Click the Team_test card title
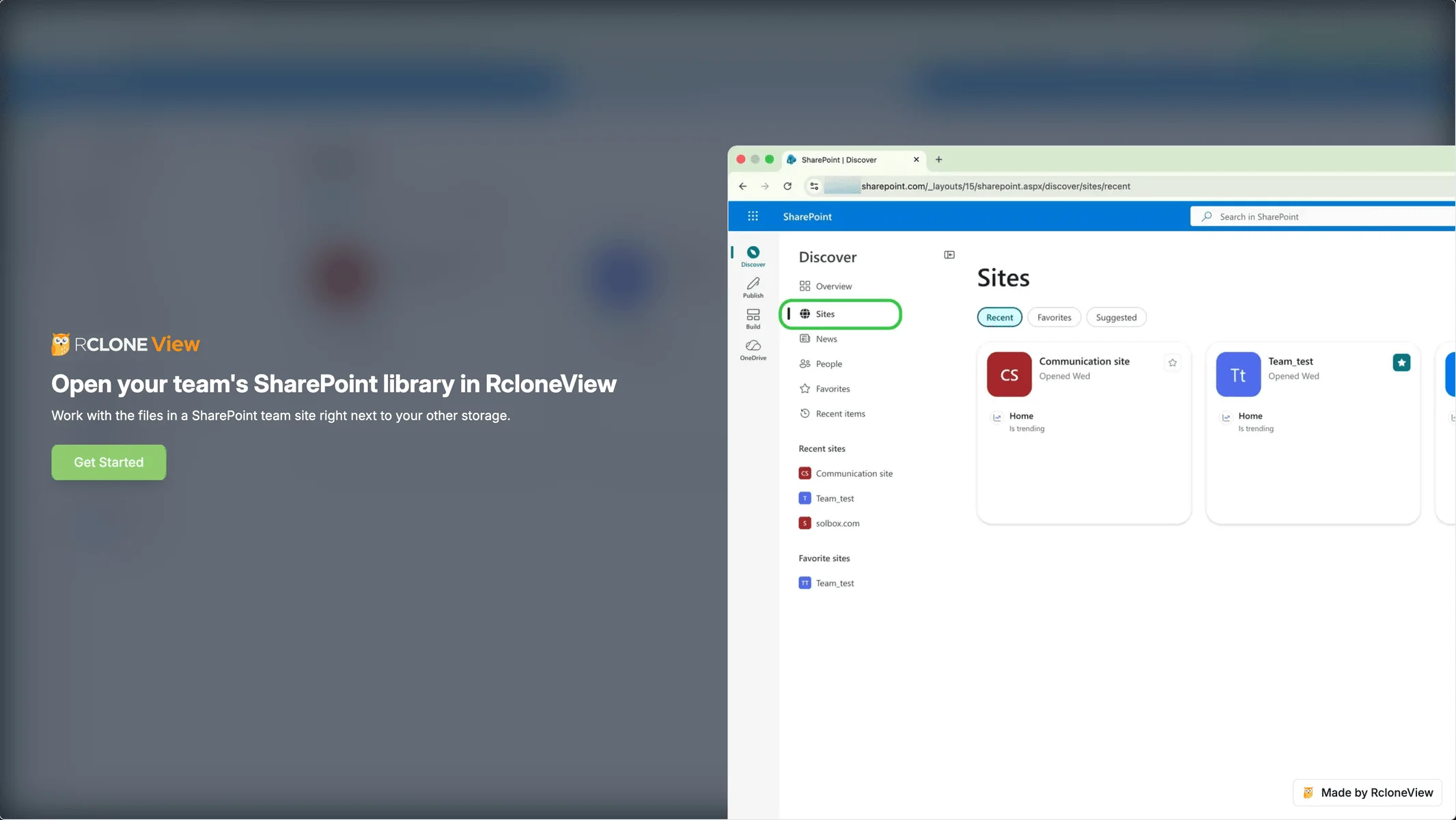This screenshot has height=820, width=1456. (1290, 361)
